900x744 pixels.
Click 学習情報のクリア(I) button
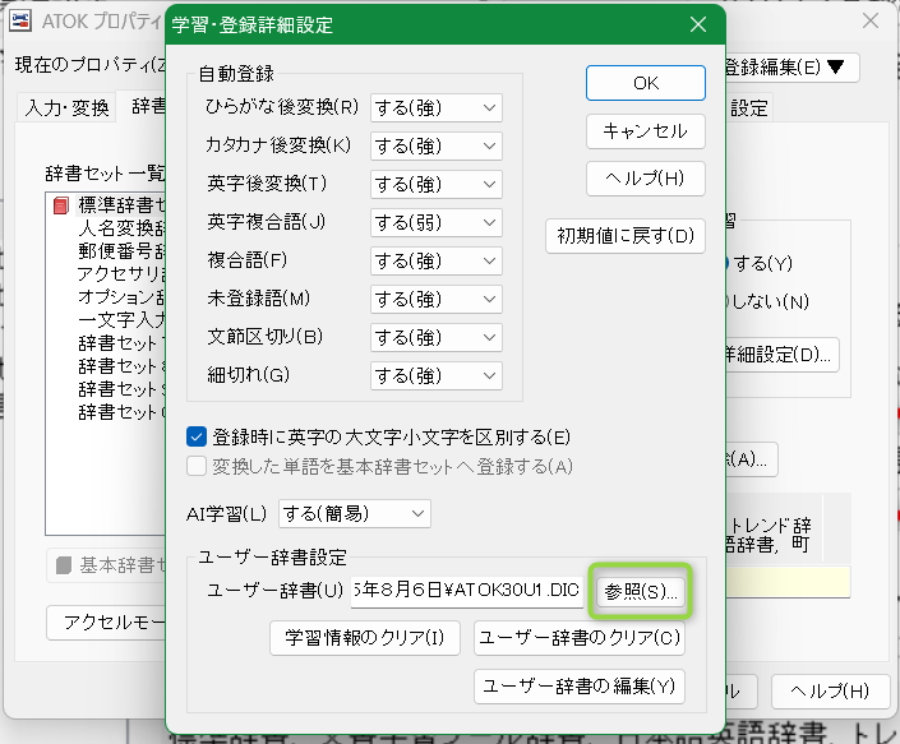click(365, 638)
